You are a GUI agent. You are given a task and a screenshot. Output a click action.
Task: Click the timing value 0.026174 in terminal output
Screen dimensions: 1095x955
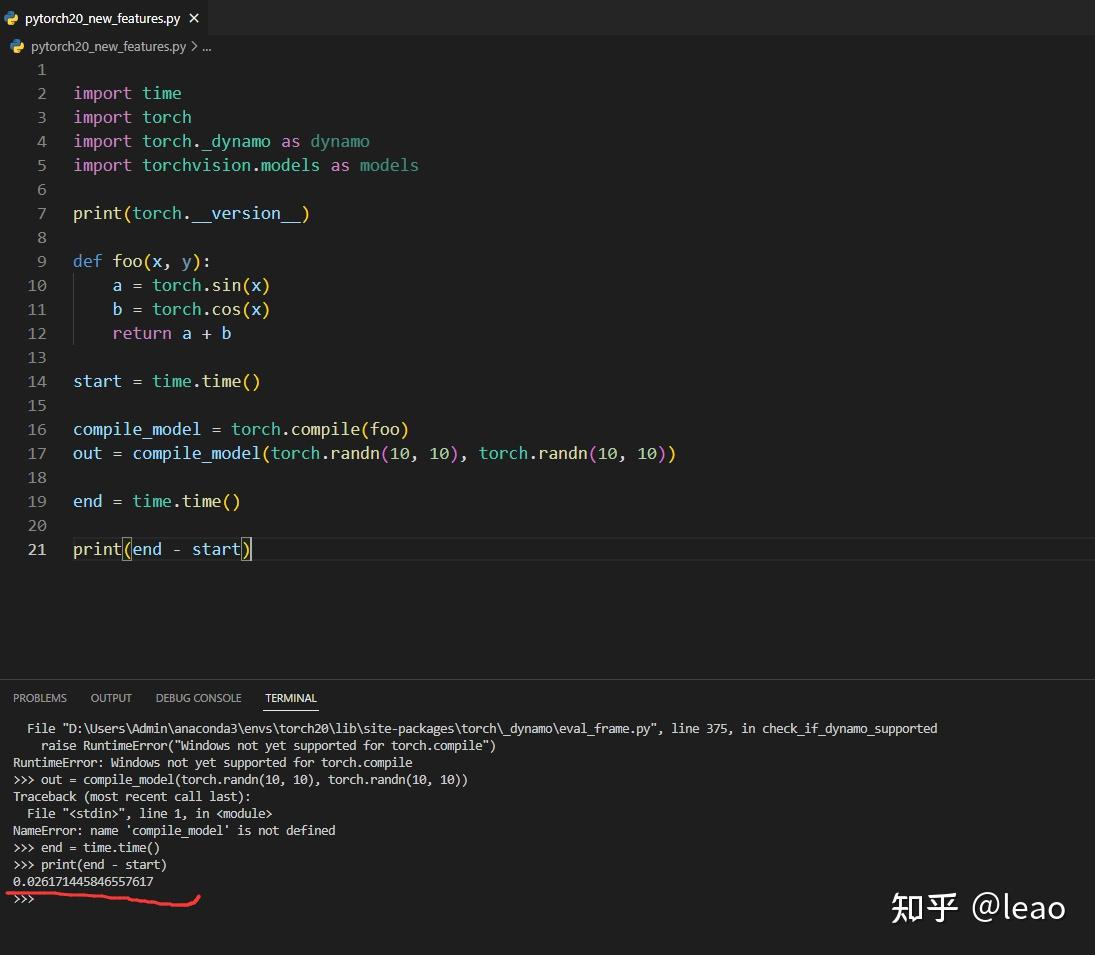pos(82,881)
